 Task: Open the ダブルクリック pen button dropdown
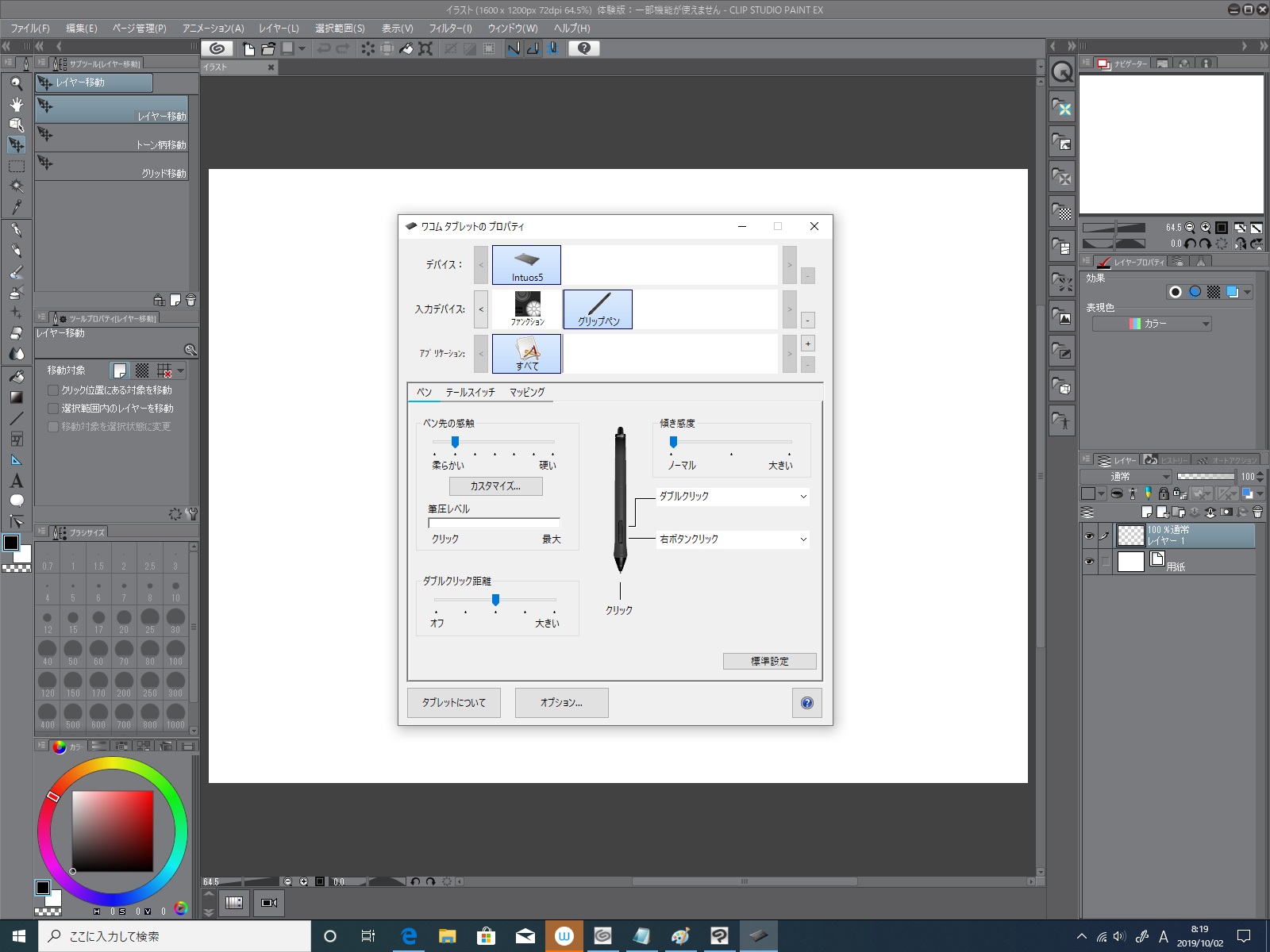(x=733, y=497)
